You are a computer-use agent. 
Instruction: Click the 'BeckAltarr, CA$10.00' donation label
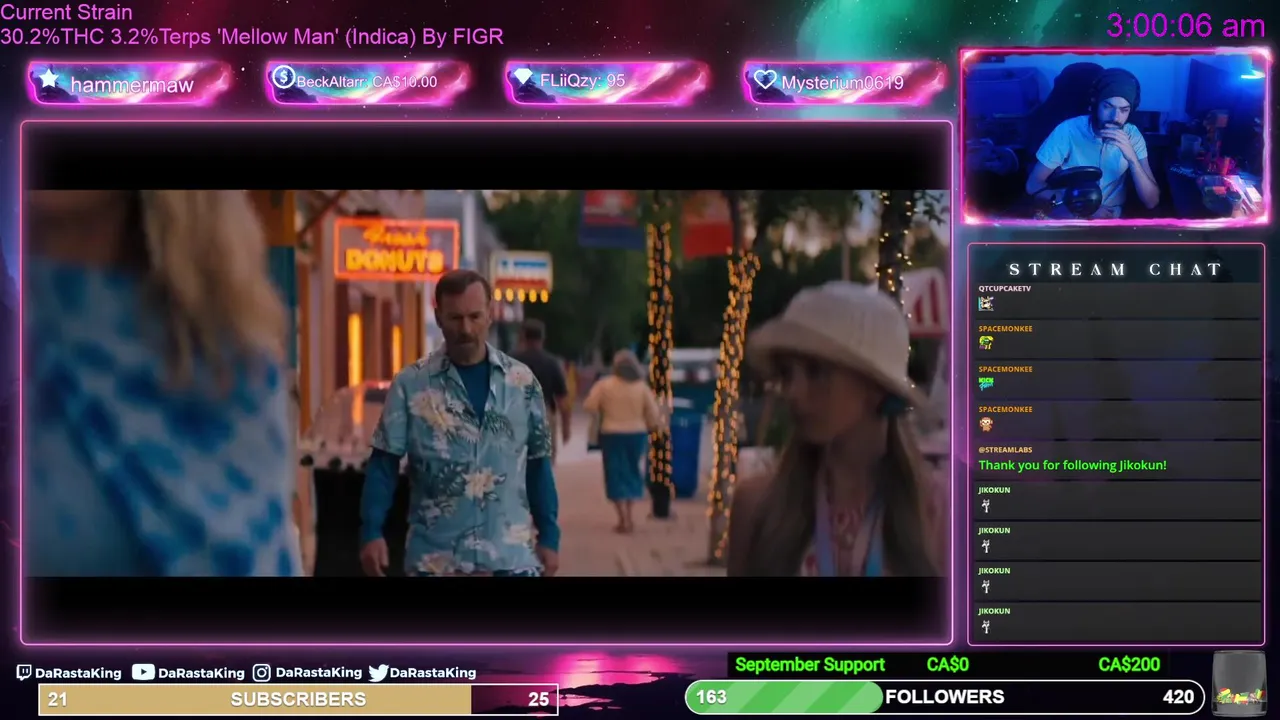pyautogui.click(x=367, y=82)
